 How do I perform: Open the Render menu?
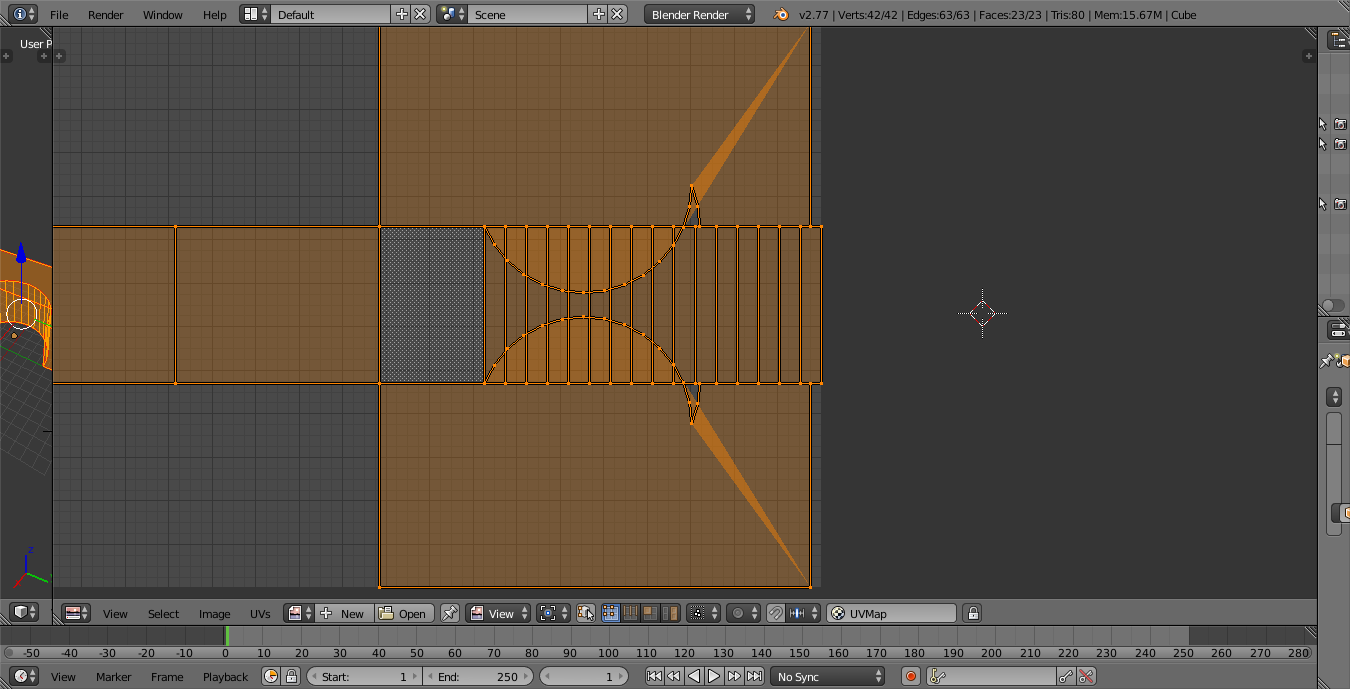point(105,15)
